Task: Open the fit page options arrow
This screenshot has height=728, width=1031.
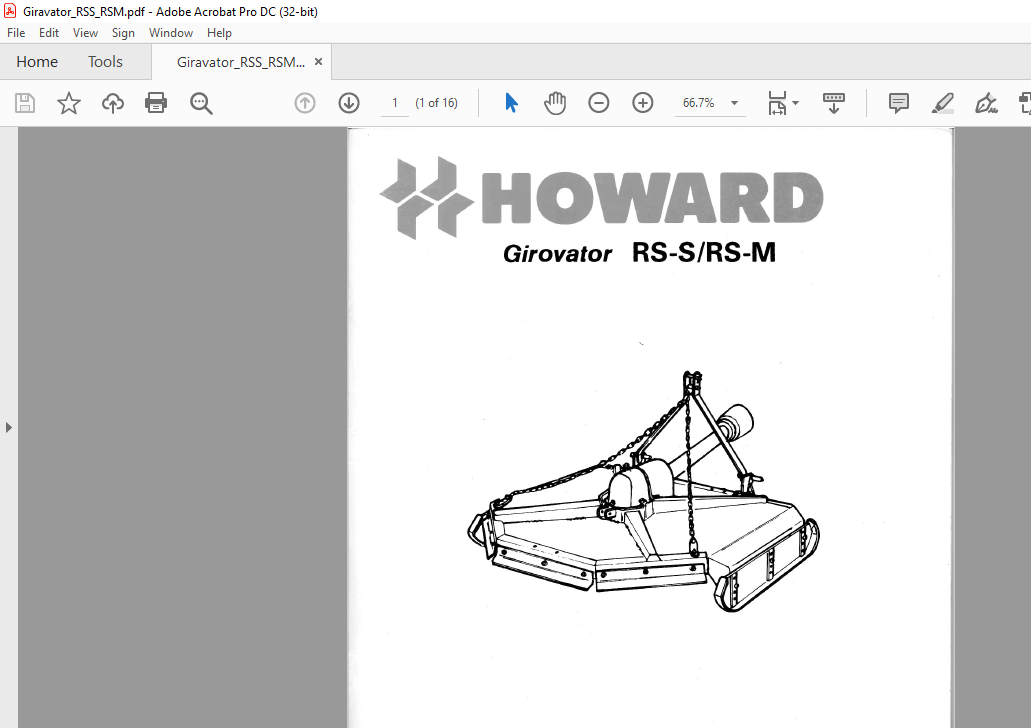Action: click(796, 103)
